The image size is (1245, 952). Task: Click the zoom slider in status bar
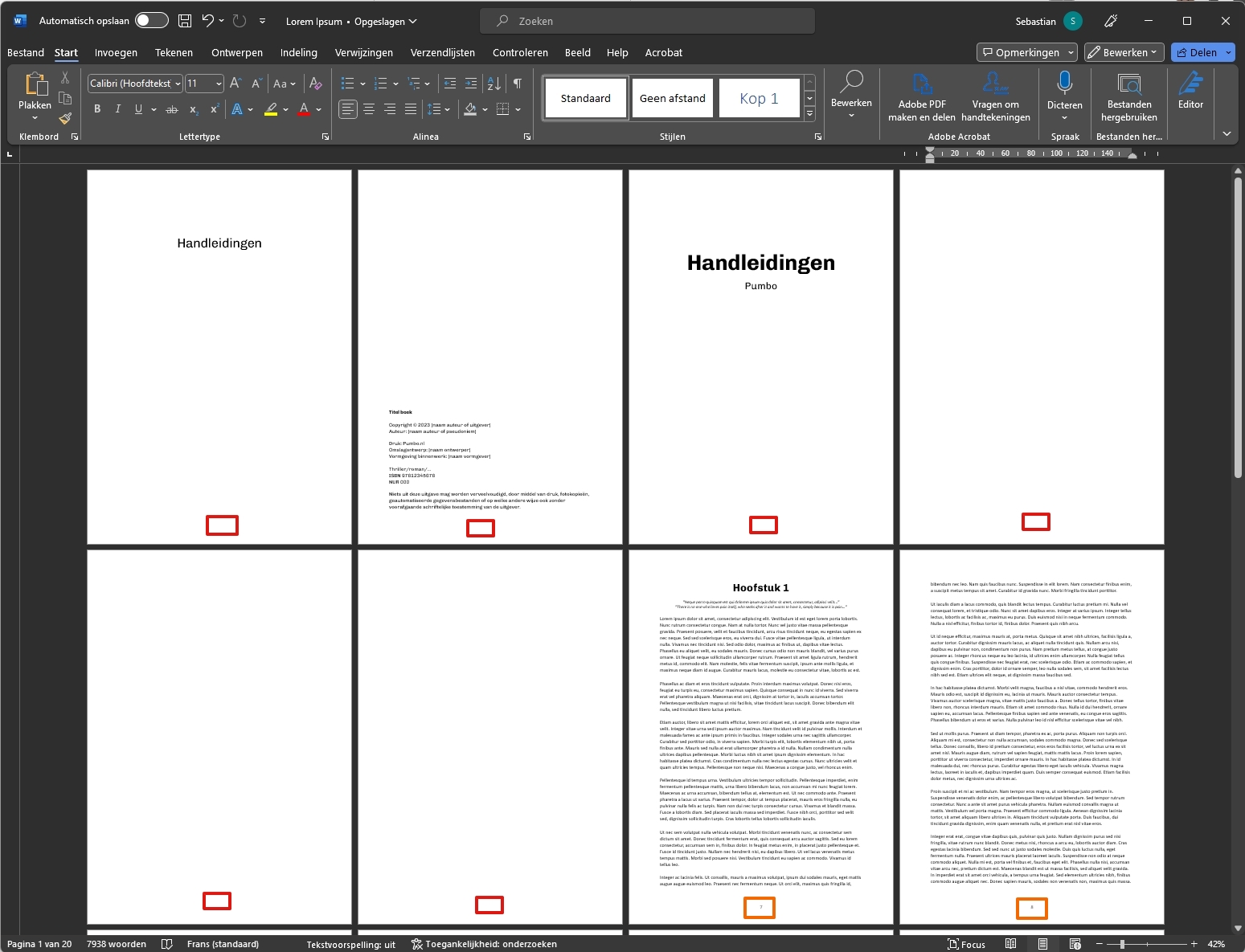tap(1145, 944)
